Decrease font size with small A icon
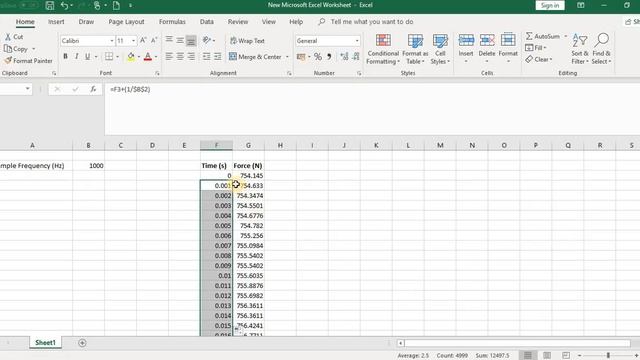This screenshot has width=640, height=360. [x=154, y=40]
